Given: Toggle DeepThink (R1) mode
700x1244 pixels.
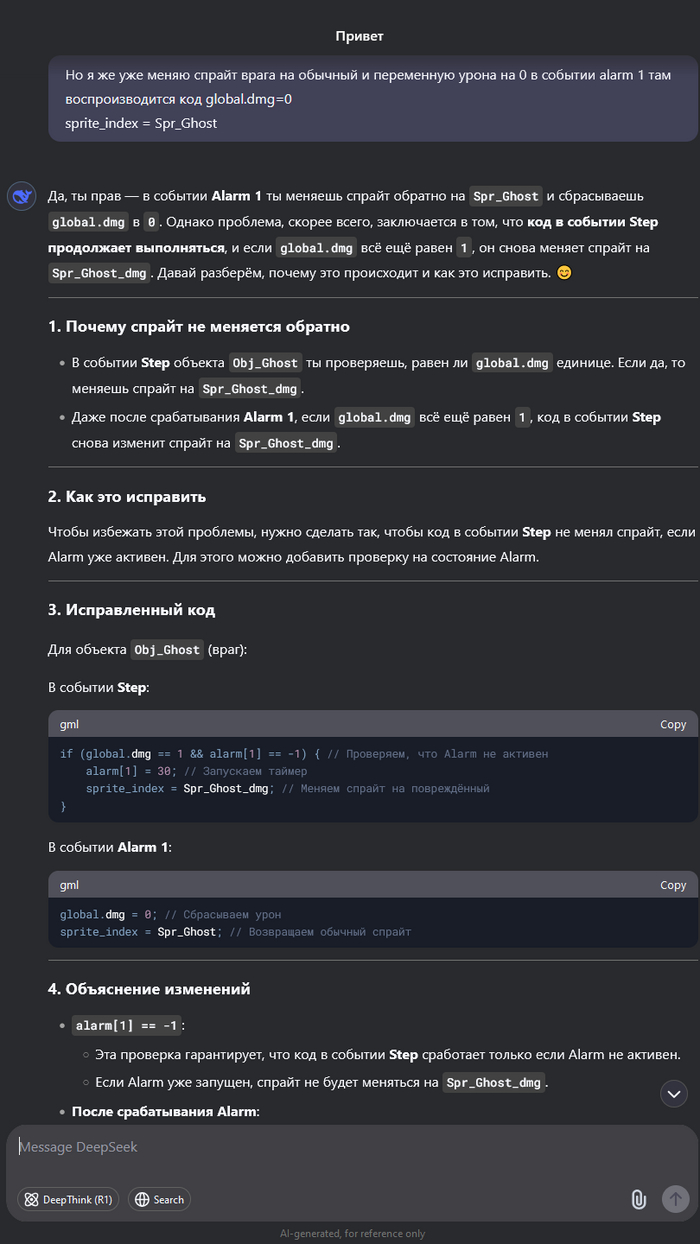Looking at the screenshot, I should [68, 1199].
